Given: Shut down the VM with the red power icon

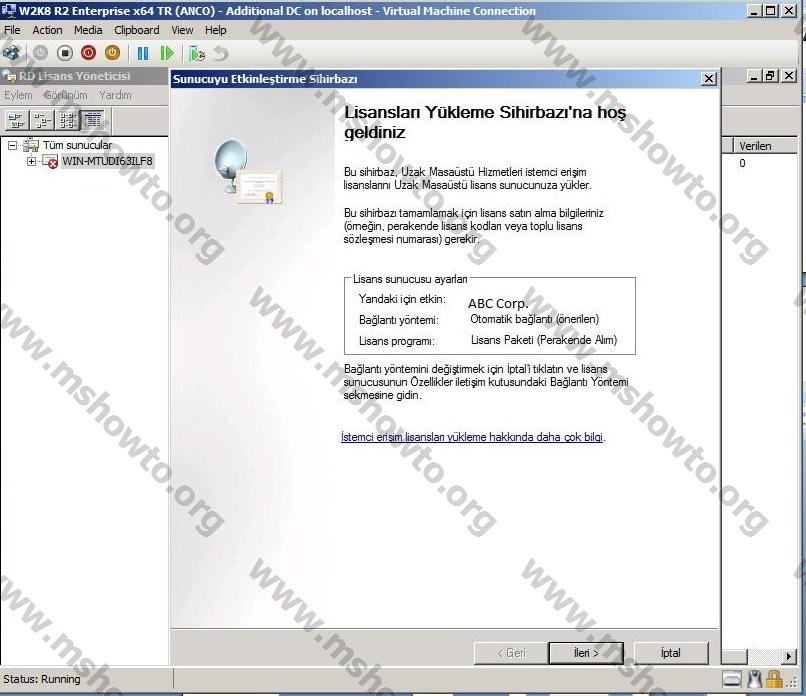Looking at the screenshot, I should tap(88, 53).
